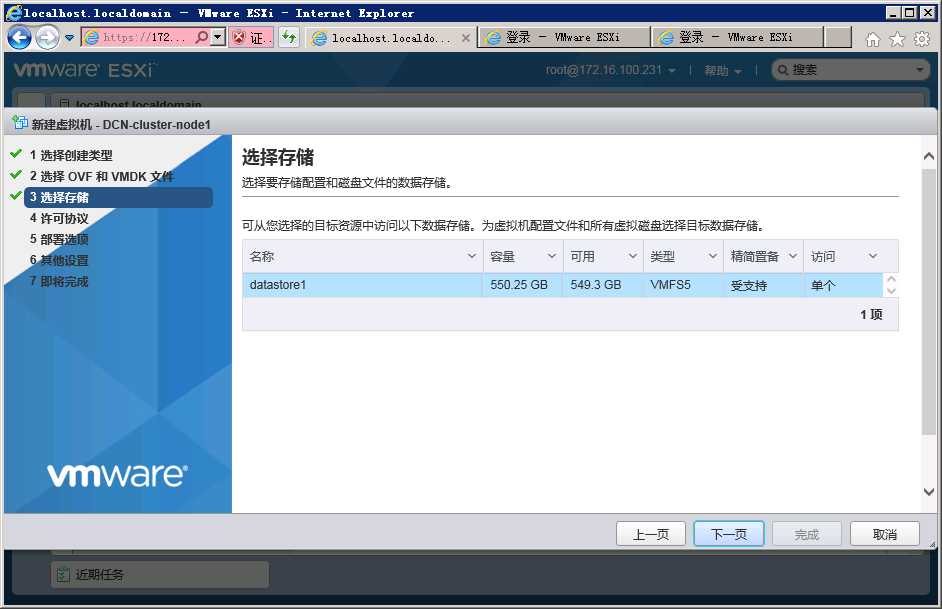
Task: Open the Favorites star icon
Action: (897, 40)
